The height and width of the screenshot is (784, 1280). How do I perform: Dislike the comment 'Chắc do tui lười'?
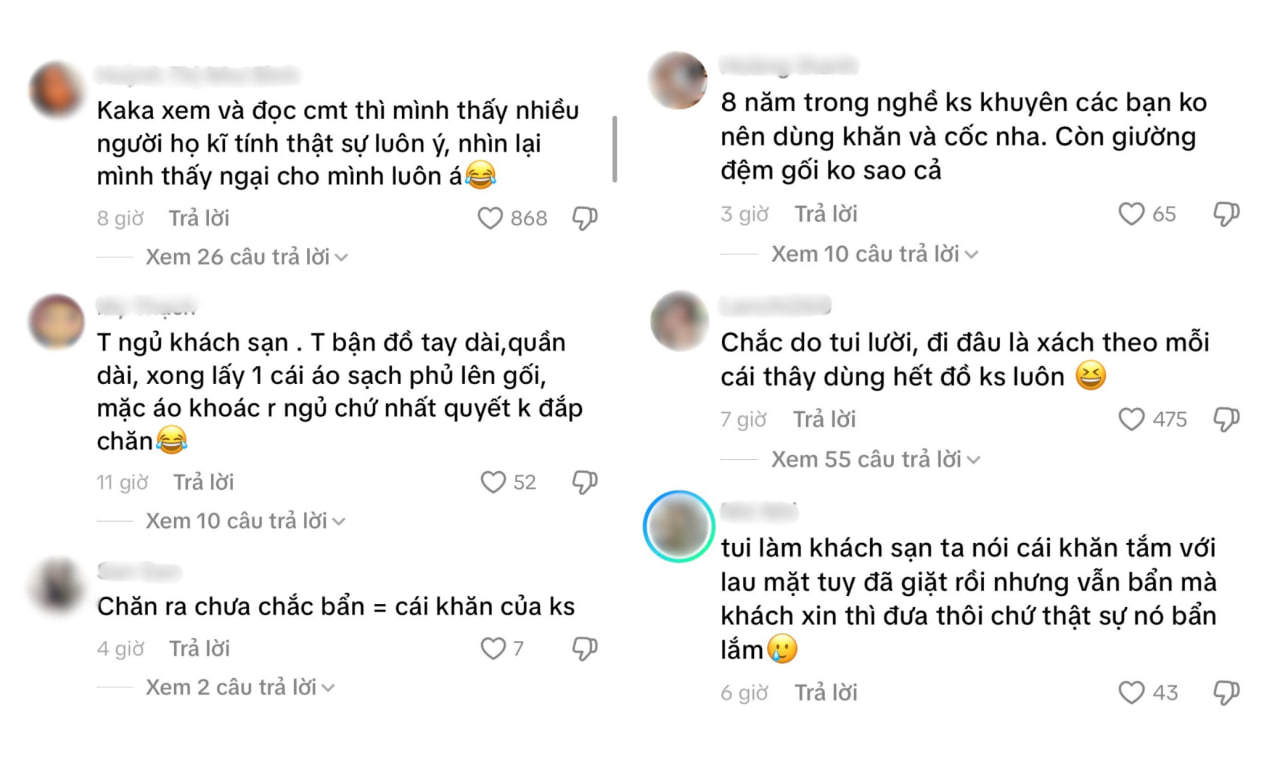point(1222,419)
